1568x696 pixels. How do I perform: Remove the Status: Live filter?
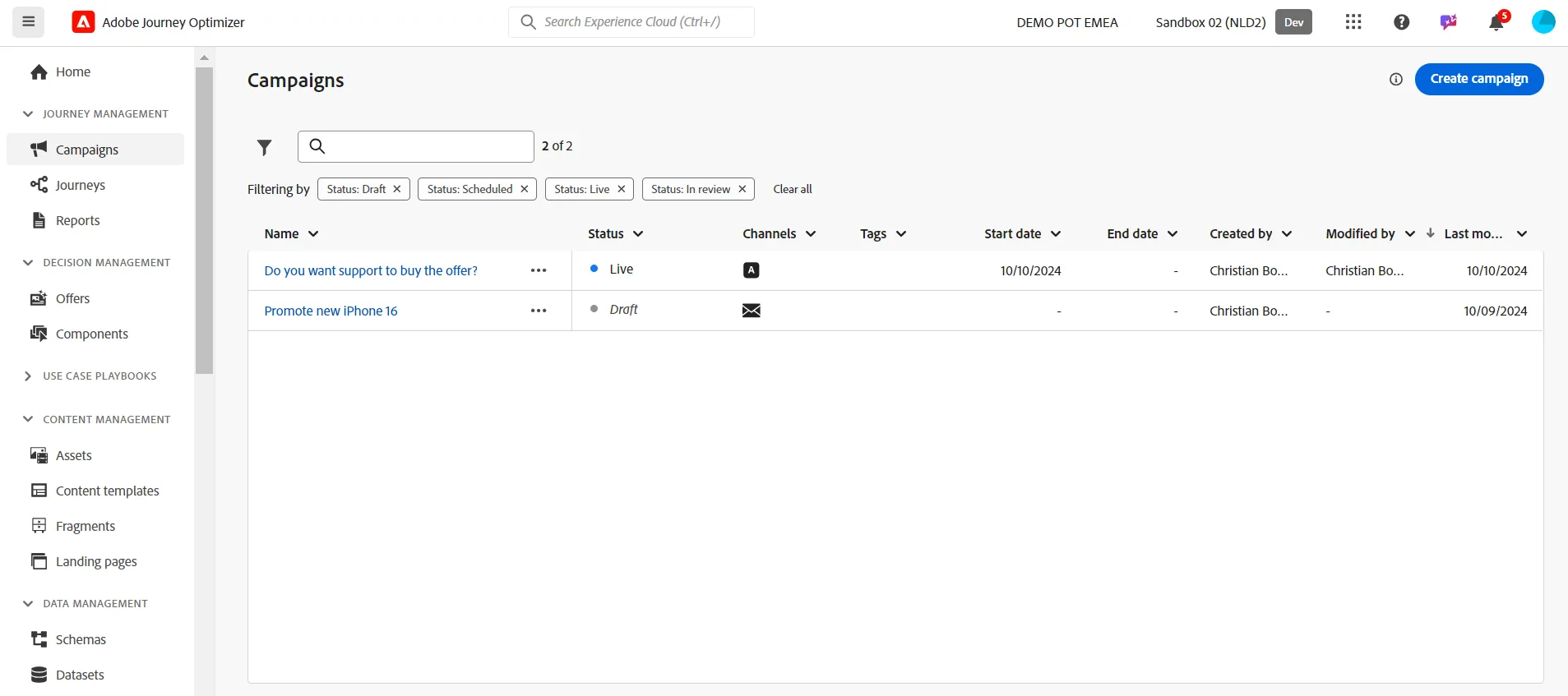tap(622, 189)
